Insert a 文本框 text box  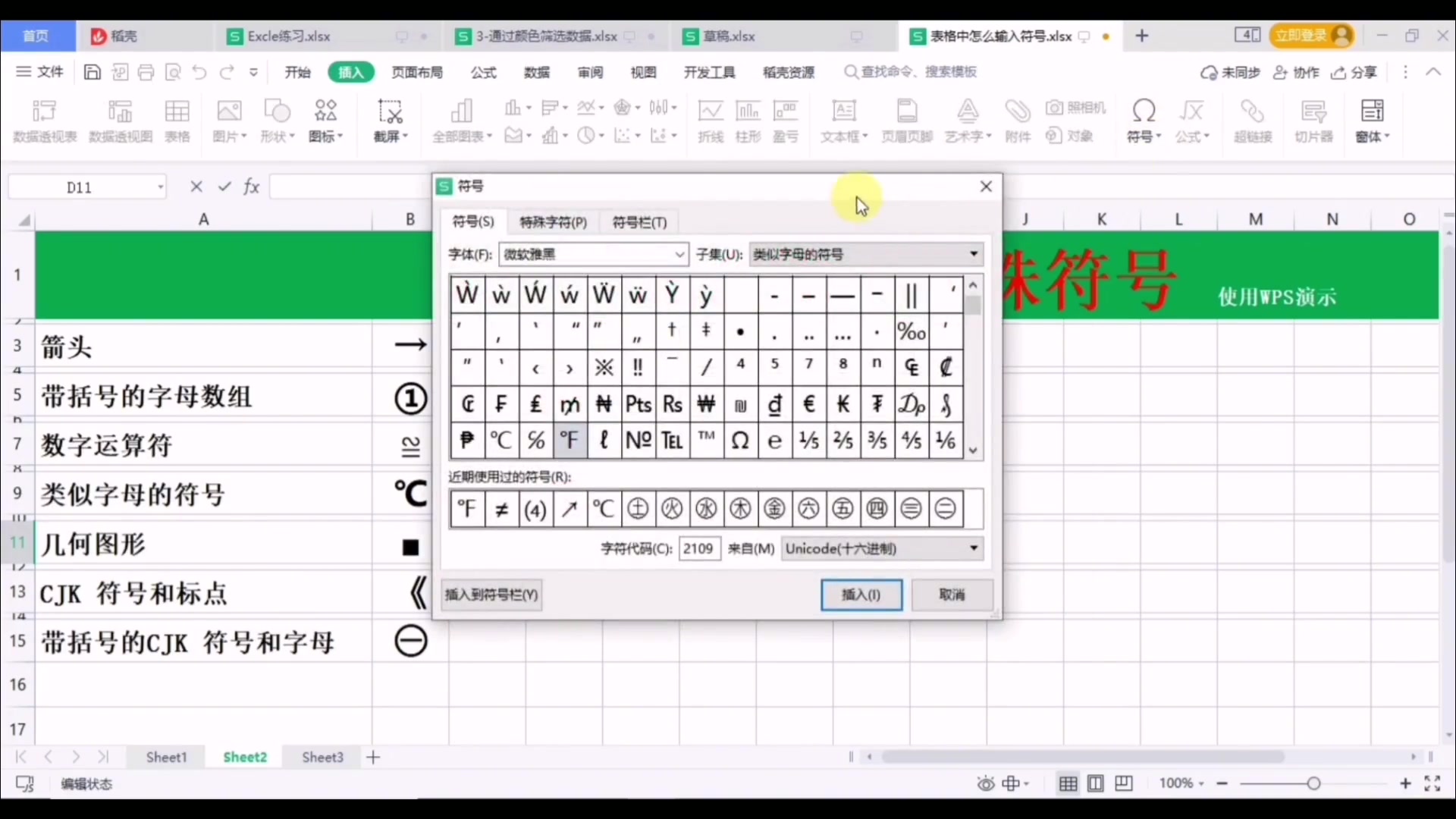tap(843, 121)
